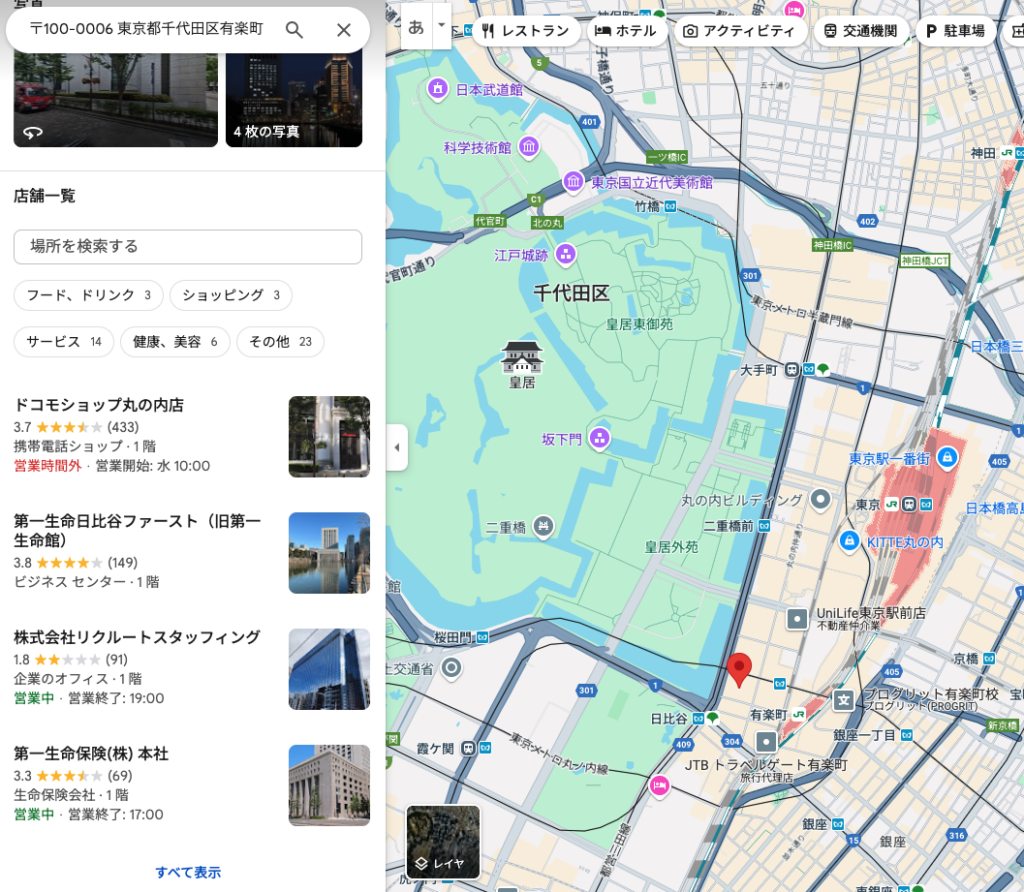
Task: Filter map by ホテル
Action: point(626,31)
